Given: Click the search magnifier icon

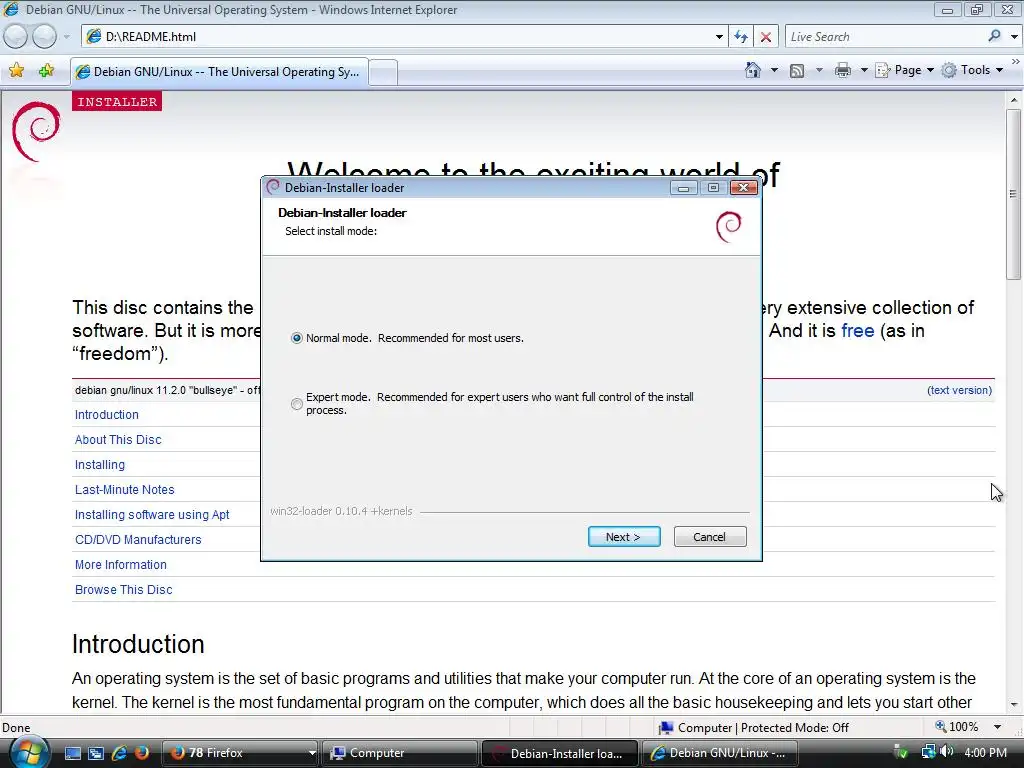Looking at the screenshot, I should click(995, 36).
